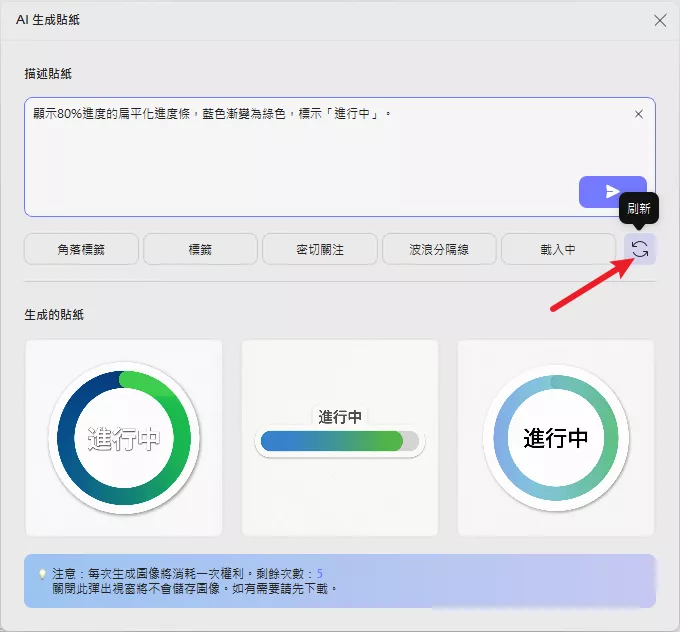Screen dimensions: 680x632
Task: Click the refresh suggestions icon
Action: (640, 249)
